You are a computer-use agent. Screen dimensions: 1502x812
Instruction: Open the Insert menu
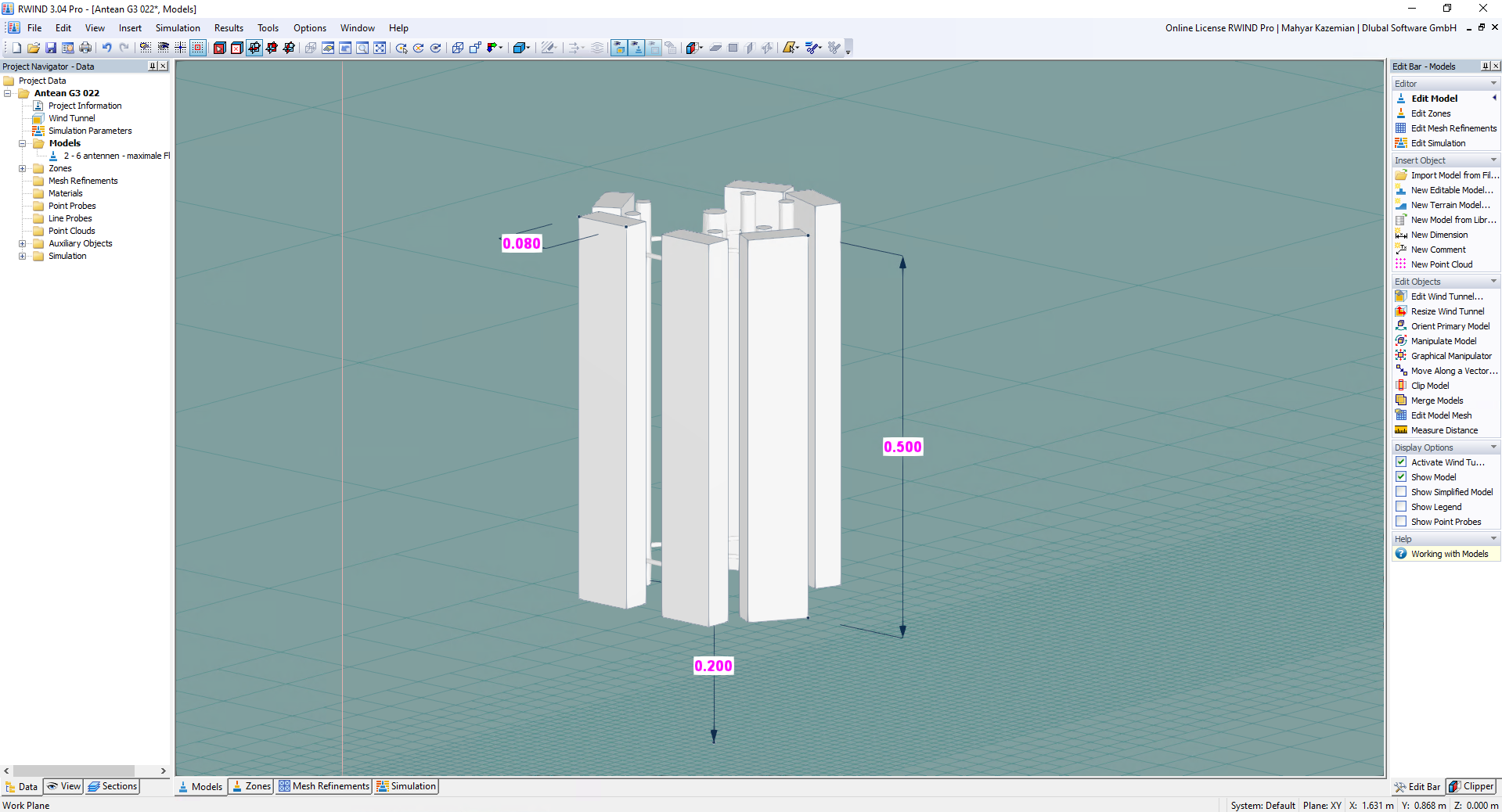130,28
